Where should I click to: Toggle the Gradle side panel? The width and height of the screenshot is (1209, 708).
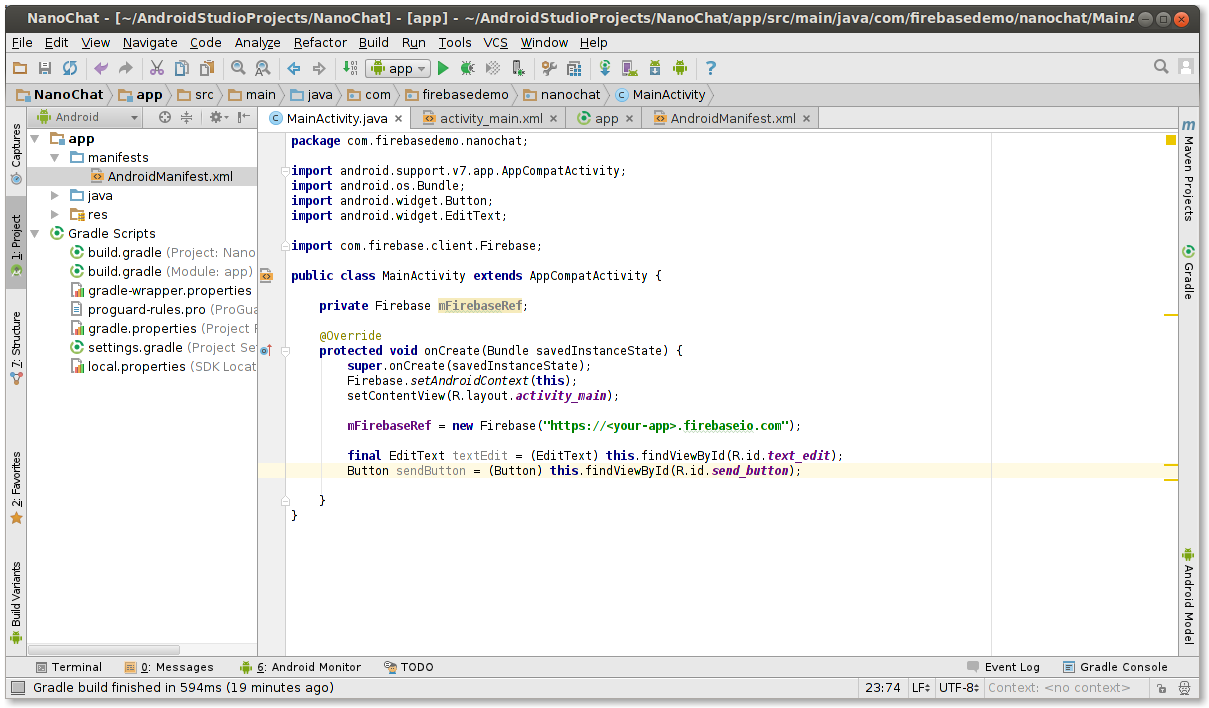1188,272
